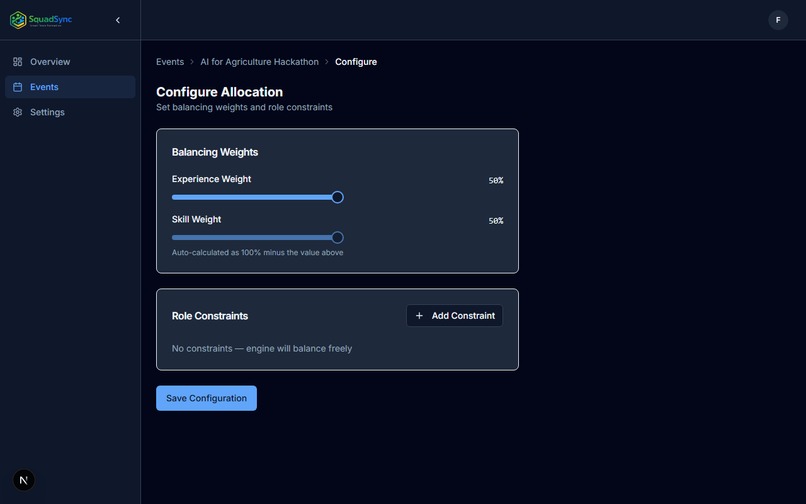Click the Add Constraint button
The width and height of the screenshot is (806, 504).
(x=454, y=316)
